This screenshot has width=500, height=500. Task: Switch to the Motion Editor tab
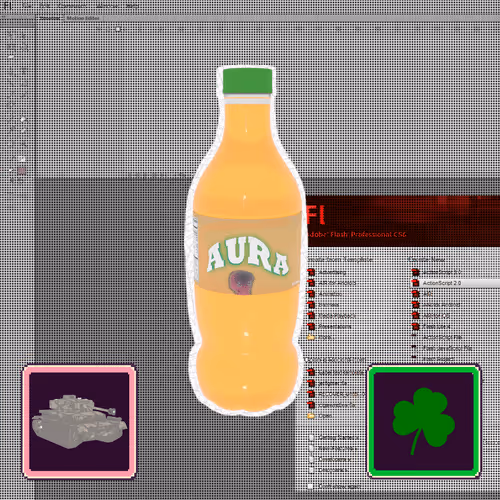point(83,18)
